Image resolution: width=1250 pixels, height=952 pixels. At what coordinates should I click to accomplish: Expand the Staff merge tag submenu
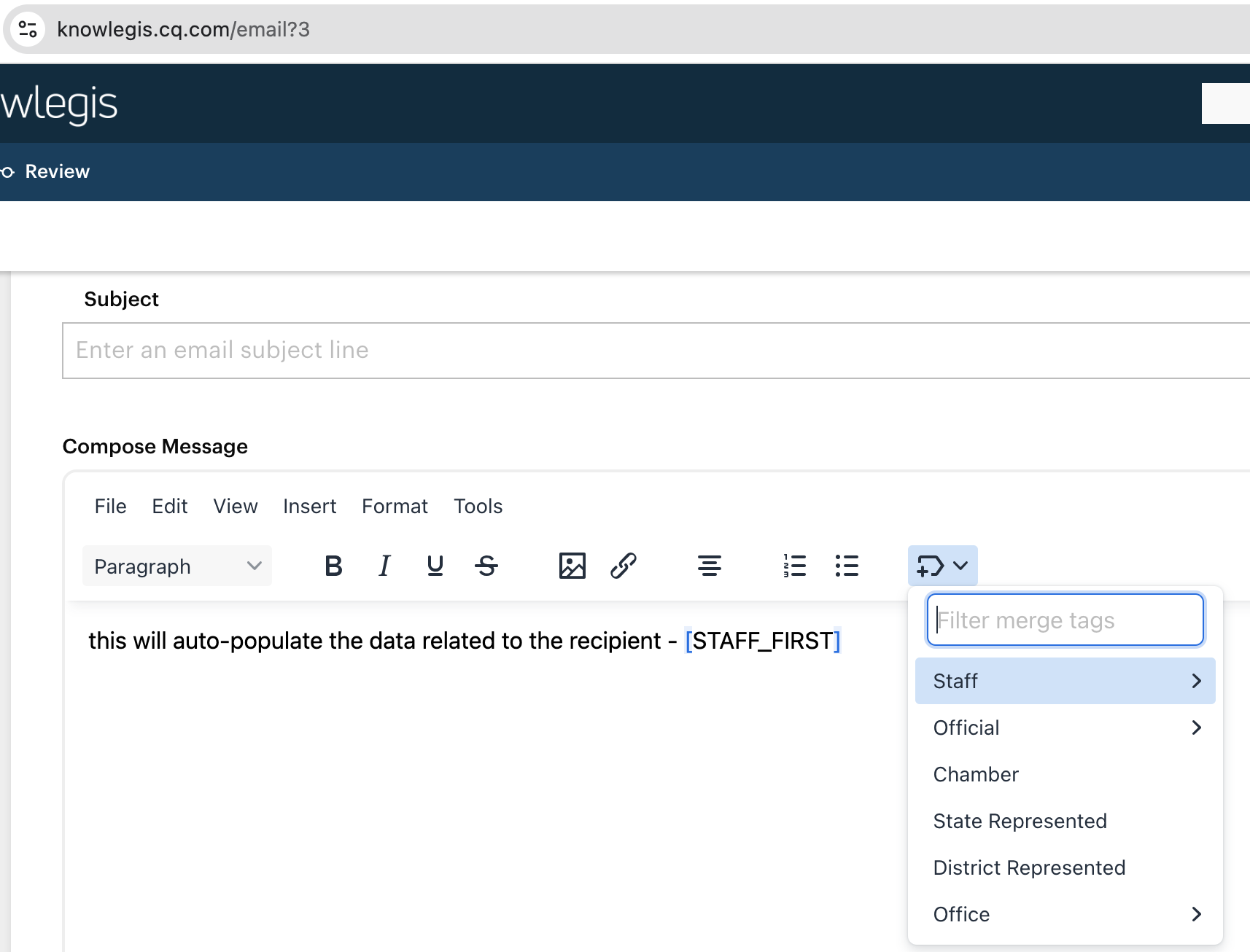pos(1065,681)
